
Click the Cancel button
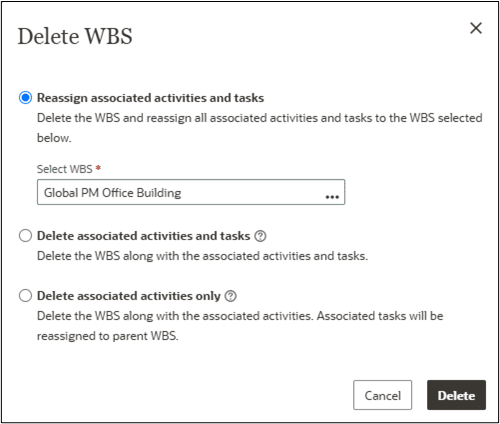382,395
